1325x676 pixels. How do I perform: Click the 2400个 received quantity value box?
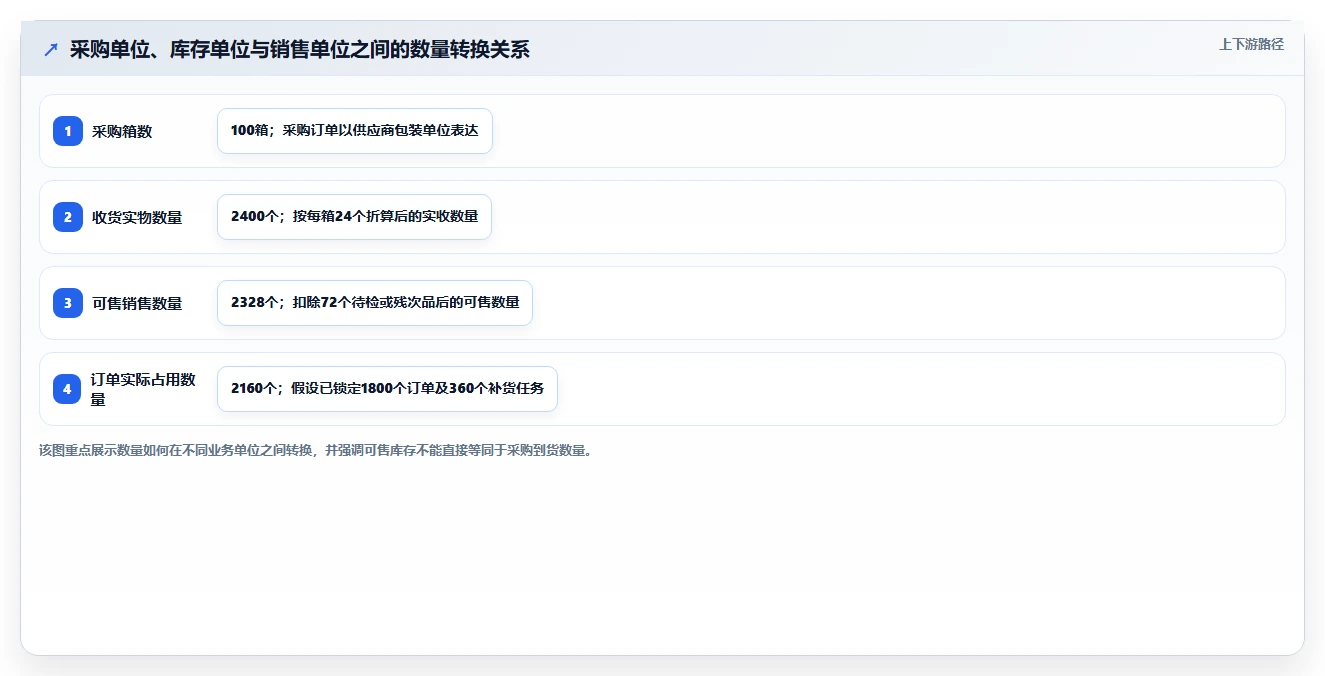pyautogui.click(x=354, y=217)
